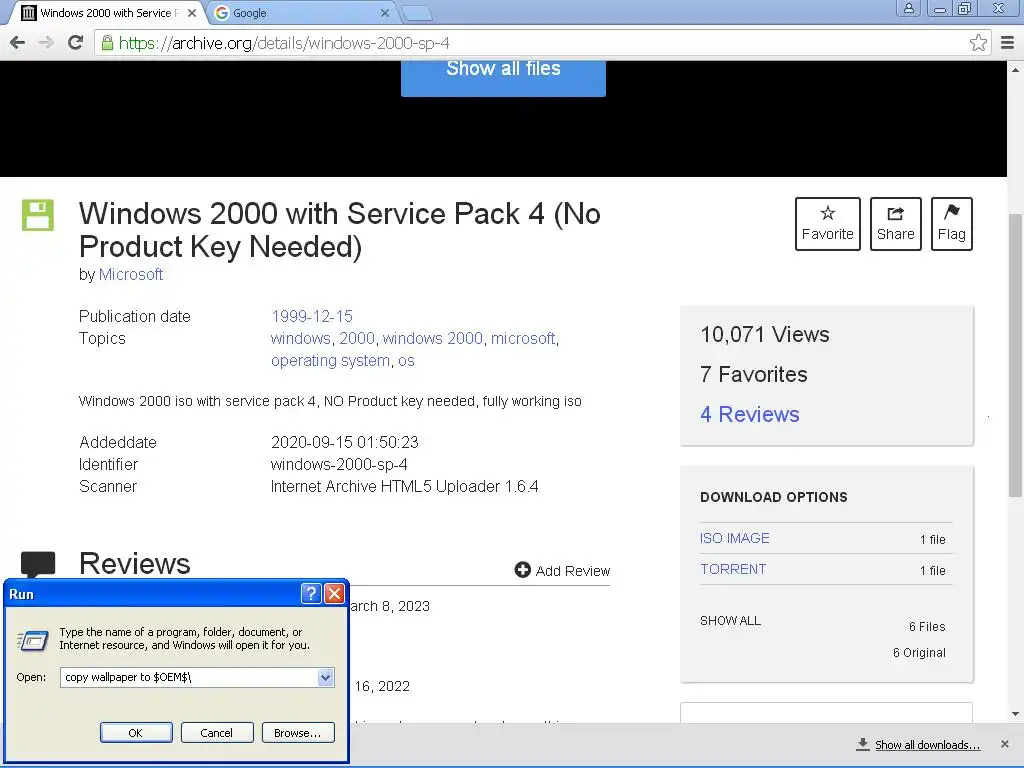
Task: Switch to the Google tab
Action: (300, 13)
